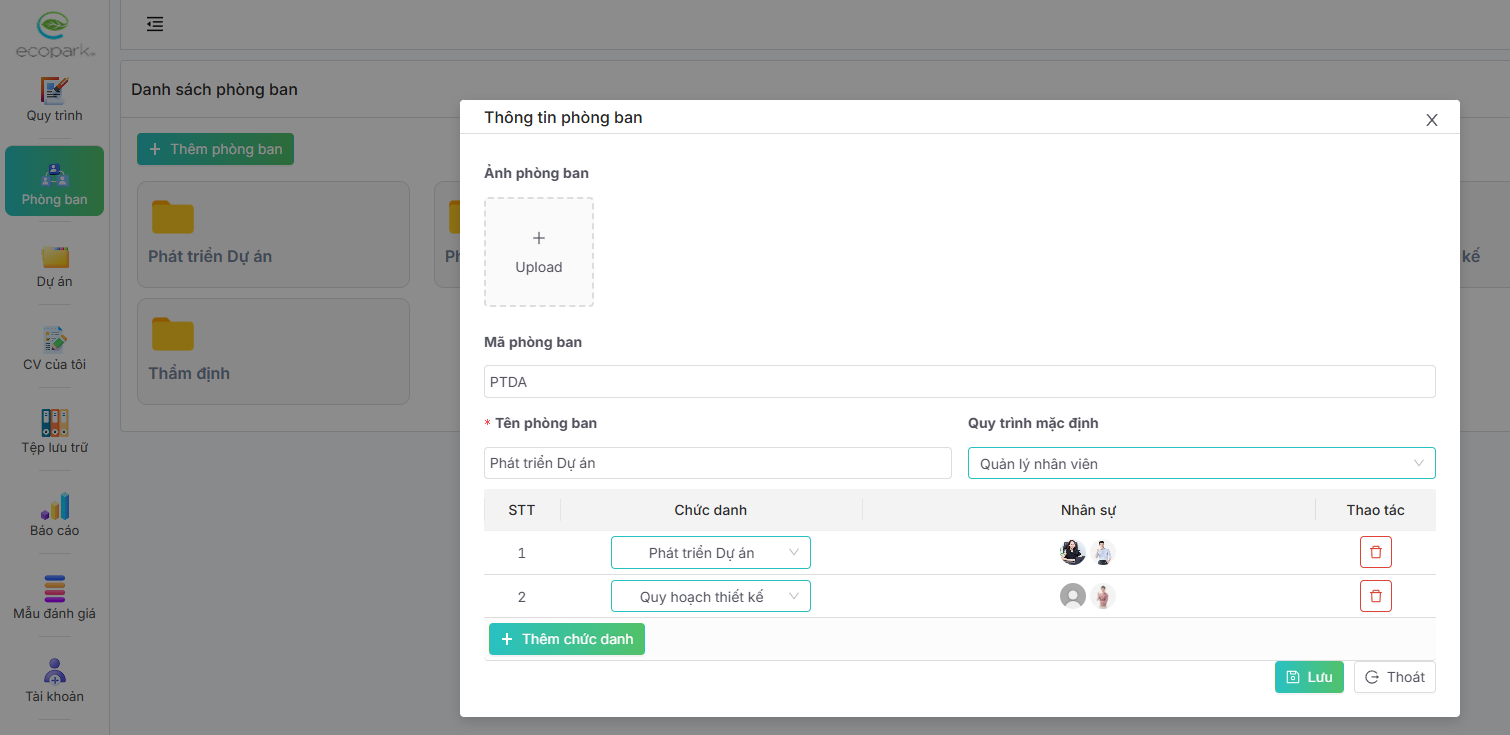Open the Phát triển Dự án chức danh dropdown
The width and height of the screenshot is (1510, 735).
[x=710, y=553]
